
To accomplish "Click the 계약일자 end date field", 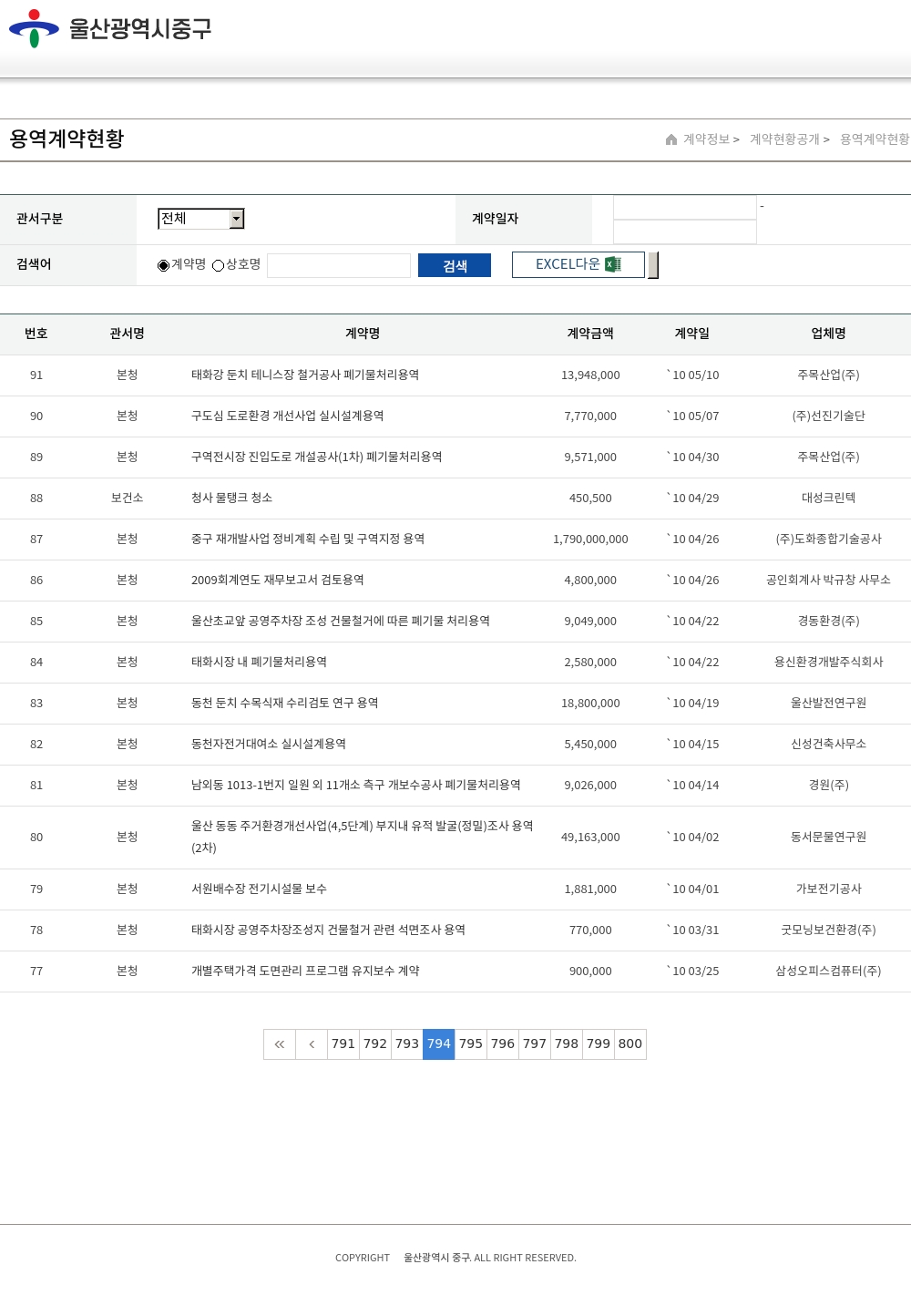I will [x=685, y=232].
